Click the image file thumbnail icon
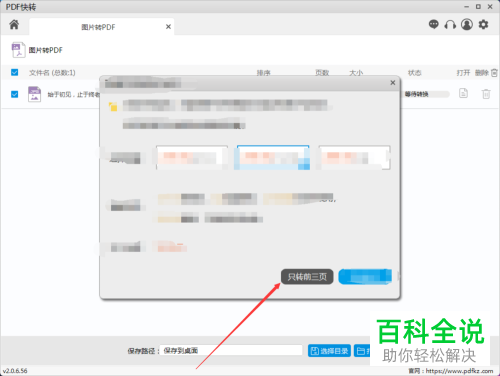The height and width of the screenshot is (376, 500). (x=34, y=94)
